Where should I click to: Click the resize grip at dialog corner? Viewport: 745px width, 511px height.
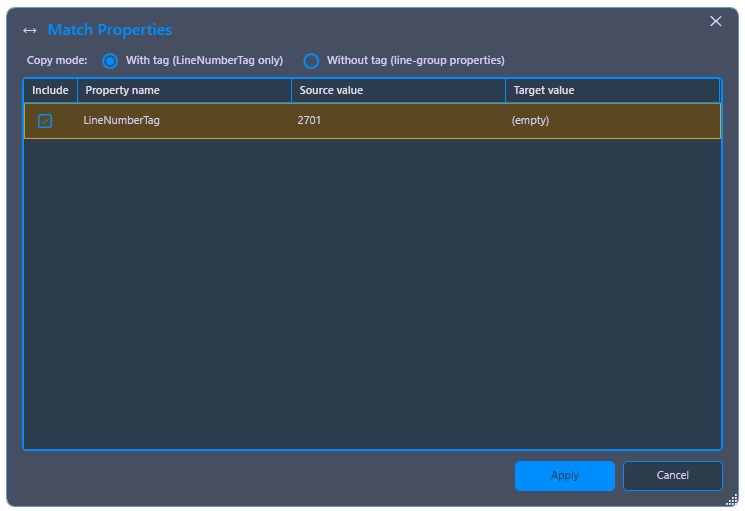[732, 500]
